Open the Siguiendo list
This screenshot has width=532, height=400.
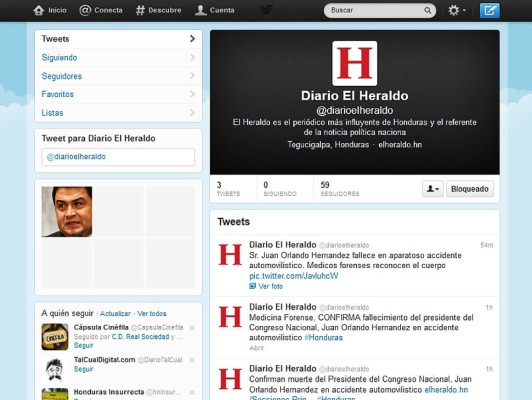(x=118, y=57)
